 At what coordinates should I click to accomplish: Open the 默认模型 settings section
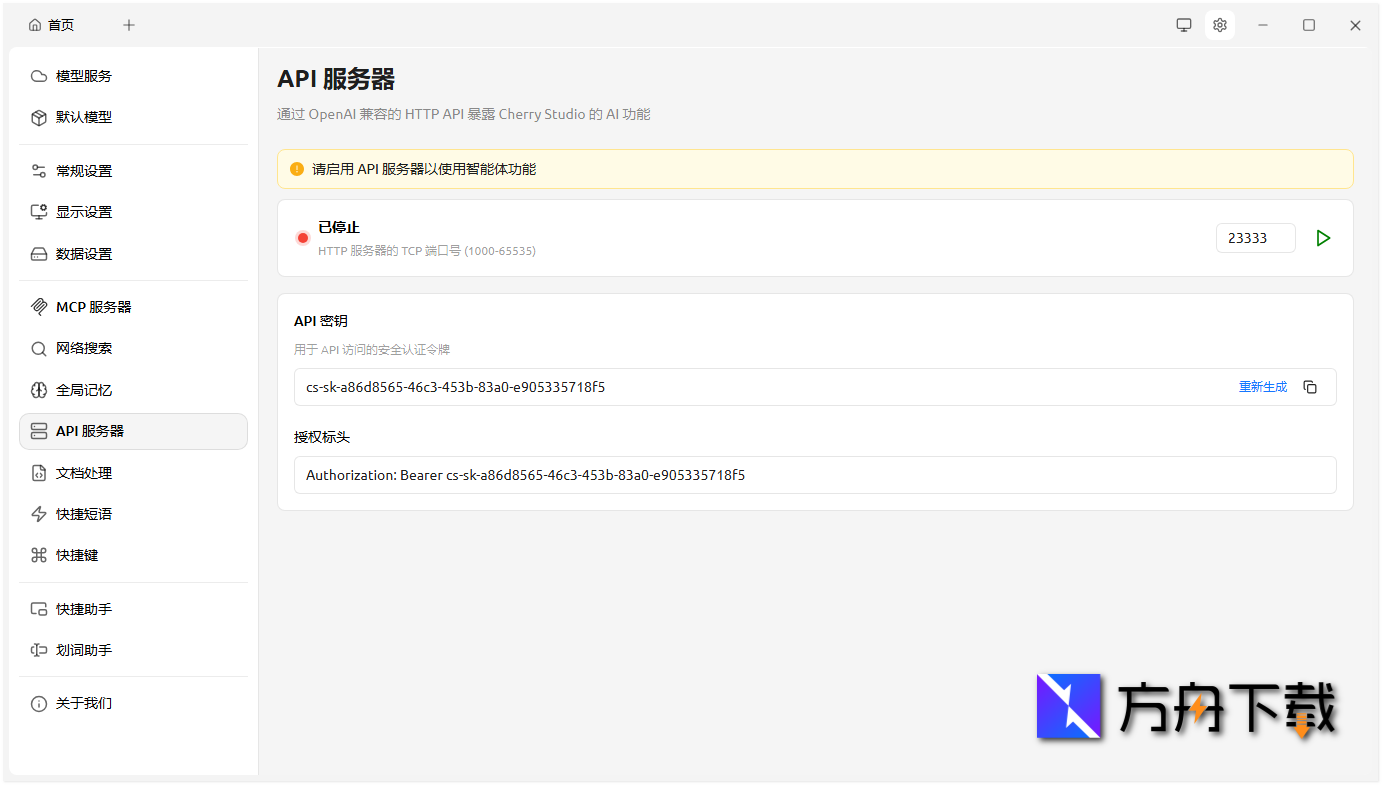85,117
